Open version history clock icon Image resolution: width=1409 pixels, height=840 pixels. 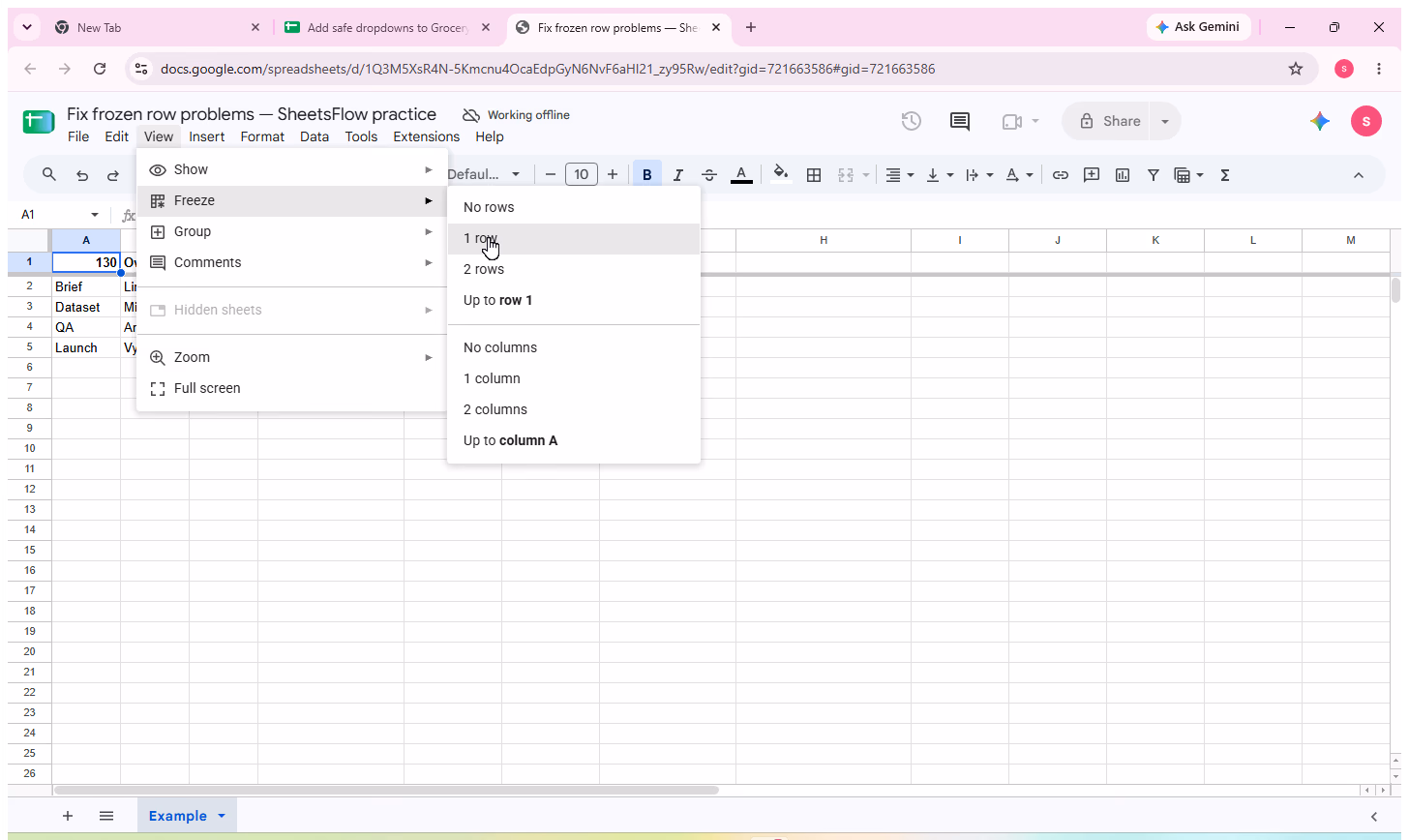911,121
